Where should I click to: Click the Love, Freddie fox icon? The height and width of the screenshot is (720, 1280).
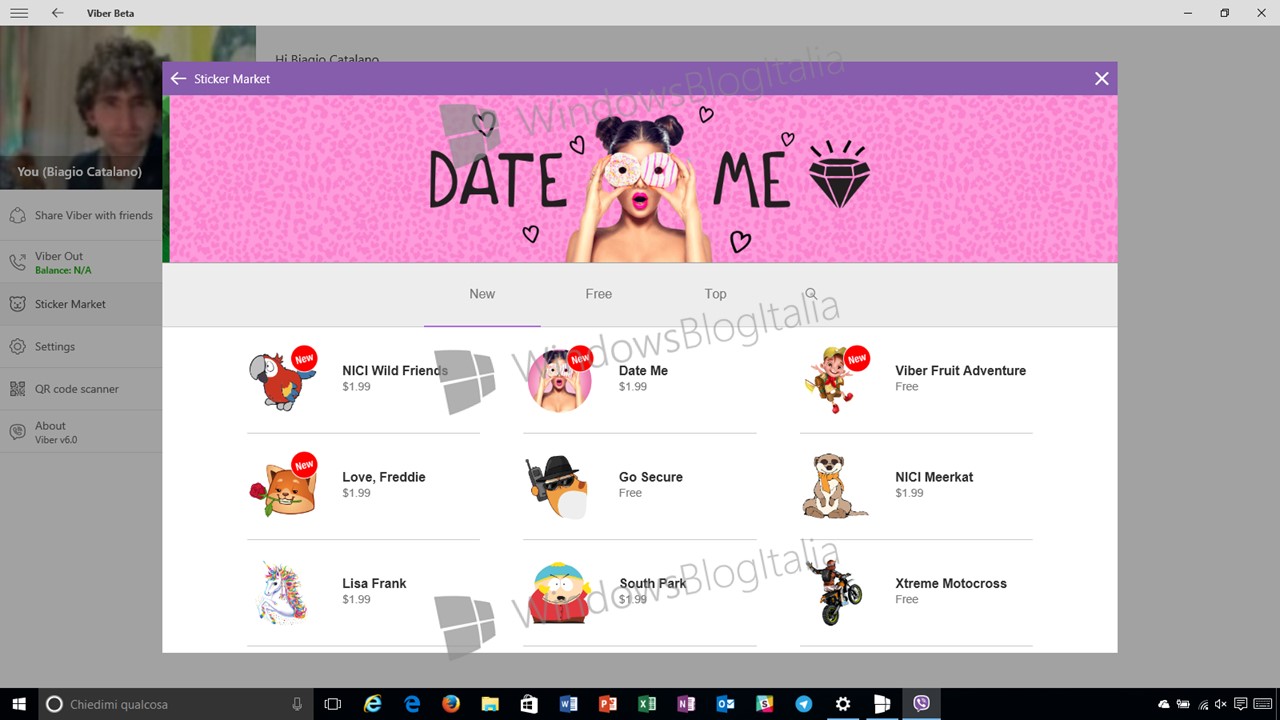283,485
